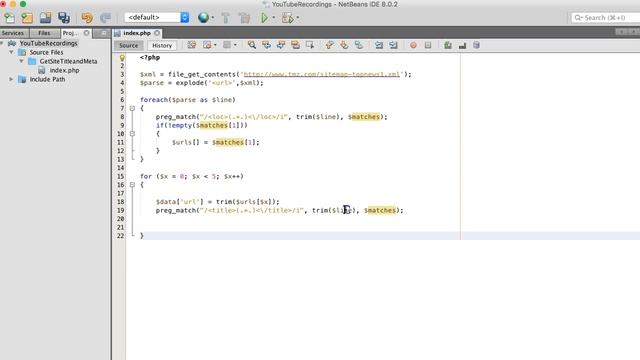Click the Shift Line Left icon

tap(379, 45)
